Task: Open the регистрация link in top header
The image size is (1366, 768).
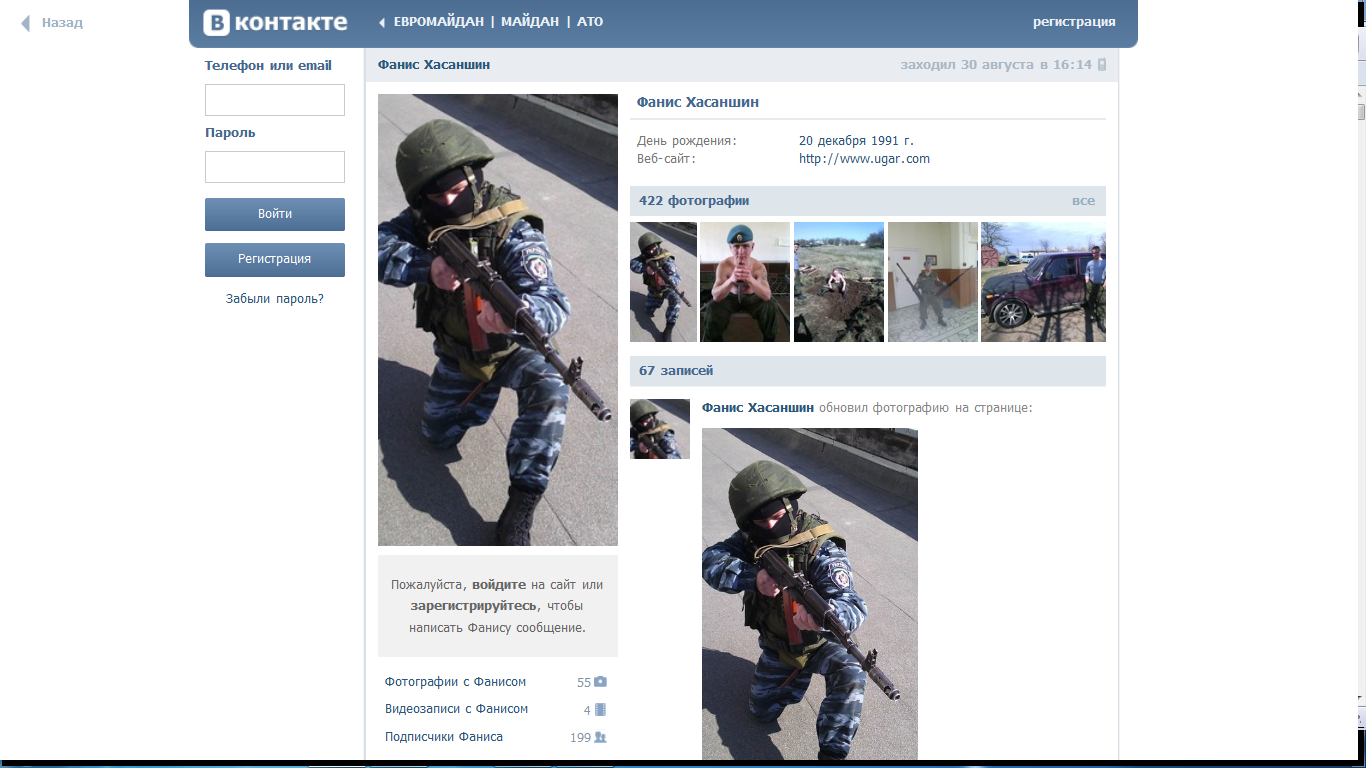Action: click(x=1074, y=22)
